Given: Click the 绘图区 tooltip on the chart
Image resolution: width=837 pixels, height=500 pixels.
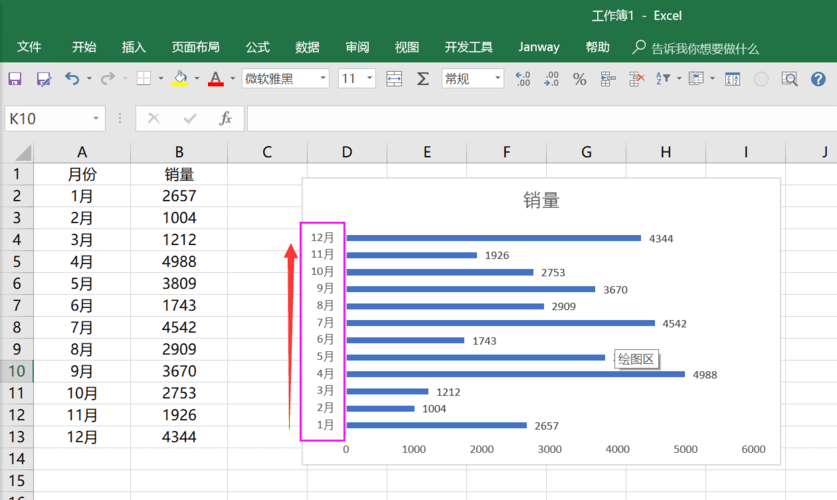Looking at the screenshot, I should (636, 359).
